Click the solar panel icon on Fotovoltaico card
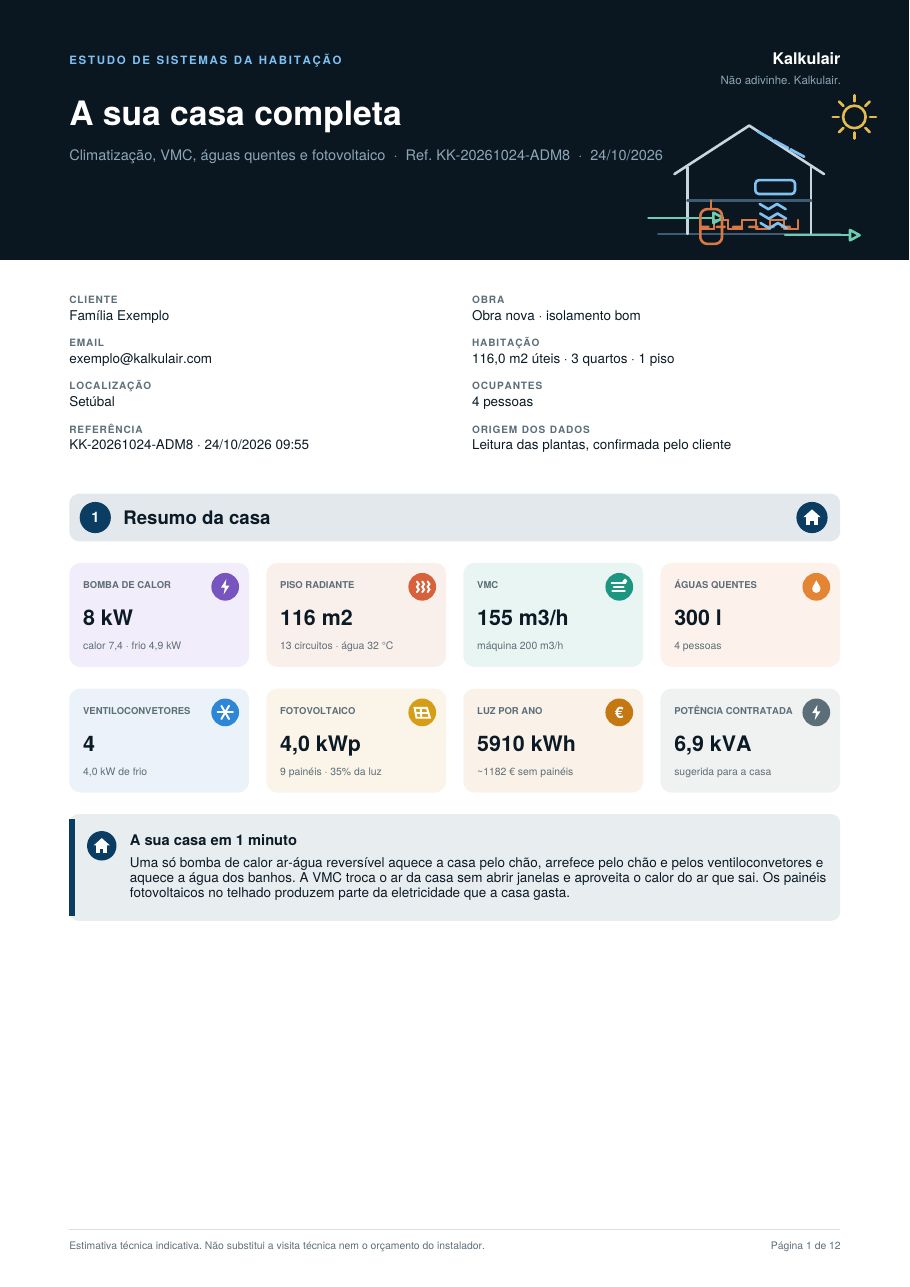Screen dimensions: 910x1287 tap(422, 713)
